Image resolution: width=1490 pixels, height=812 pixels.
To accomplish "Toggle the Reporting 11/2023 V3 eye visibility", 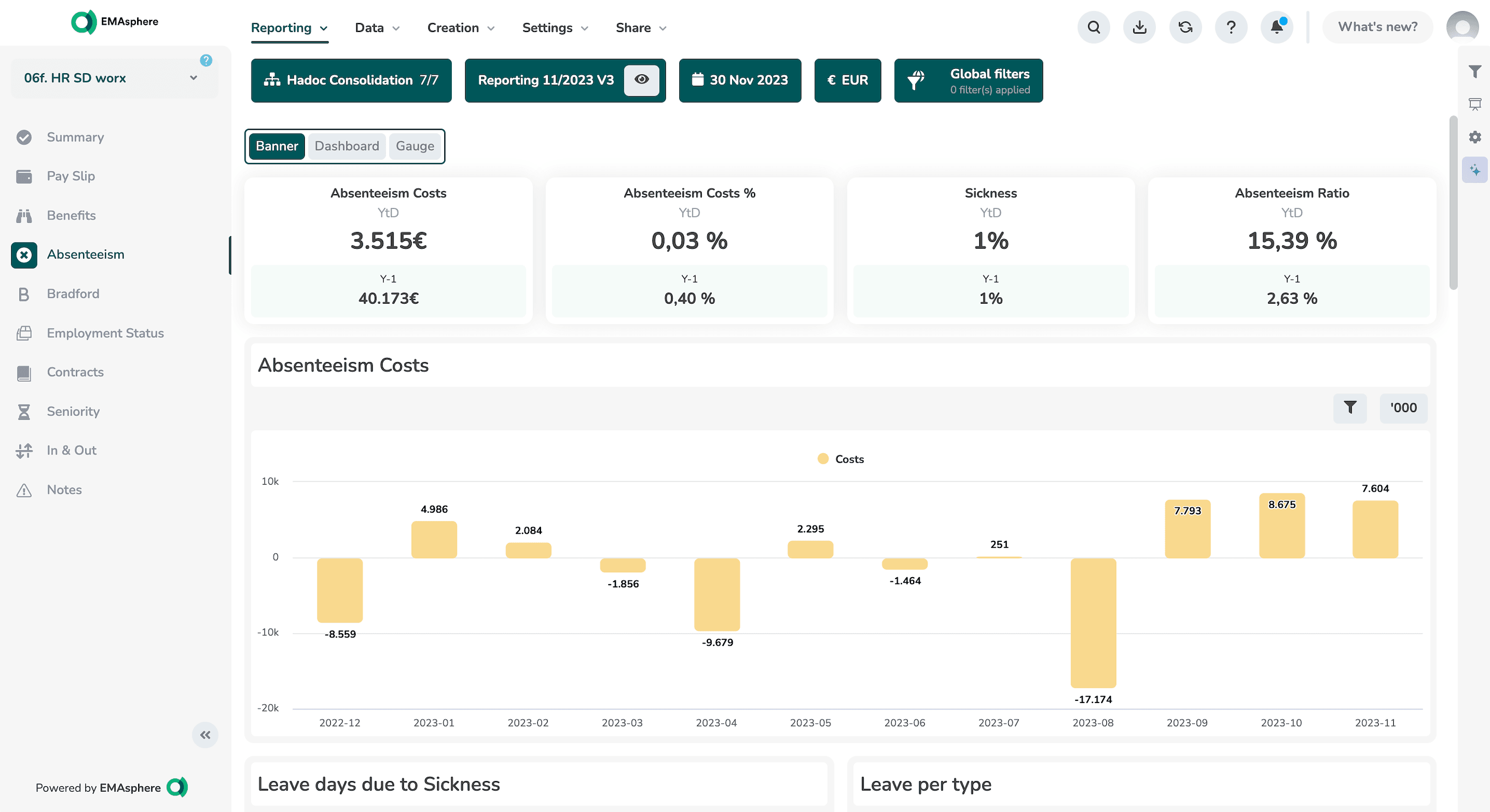I will click(641, 80).
